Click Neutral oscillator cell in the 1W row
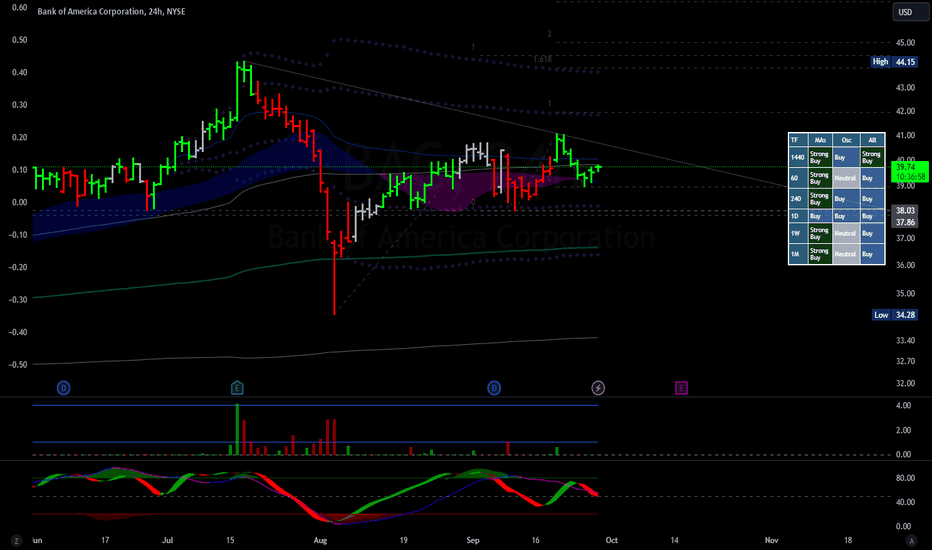Viewport: 932px width, 550px height. (x=846, y=233)
